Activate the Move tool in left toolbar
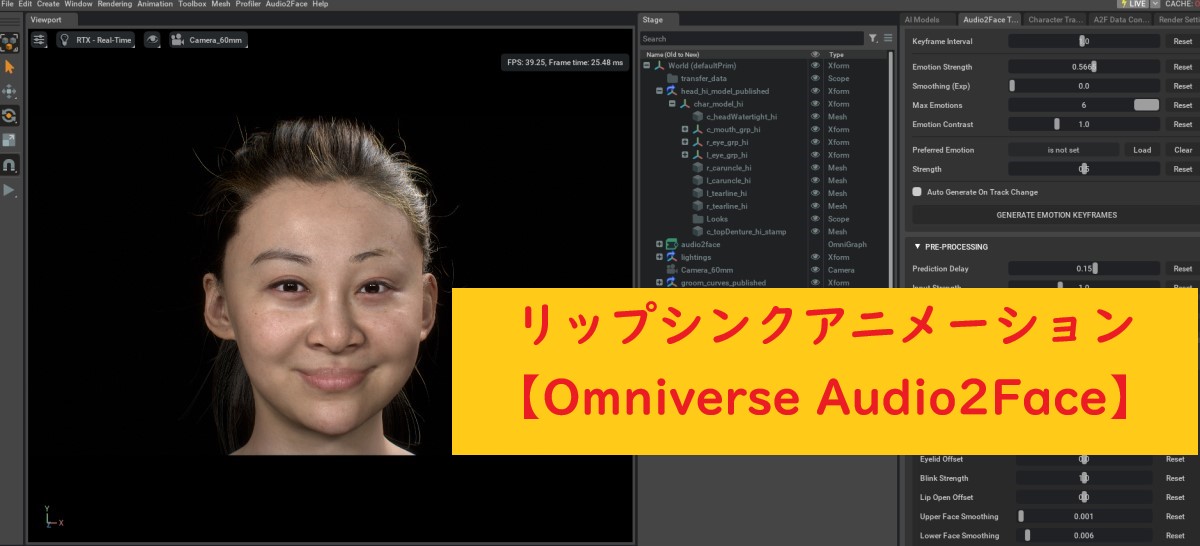Image resolution: width=1200 pixels, height=546 pixels. [9, 91]
